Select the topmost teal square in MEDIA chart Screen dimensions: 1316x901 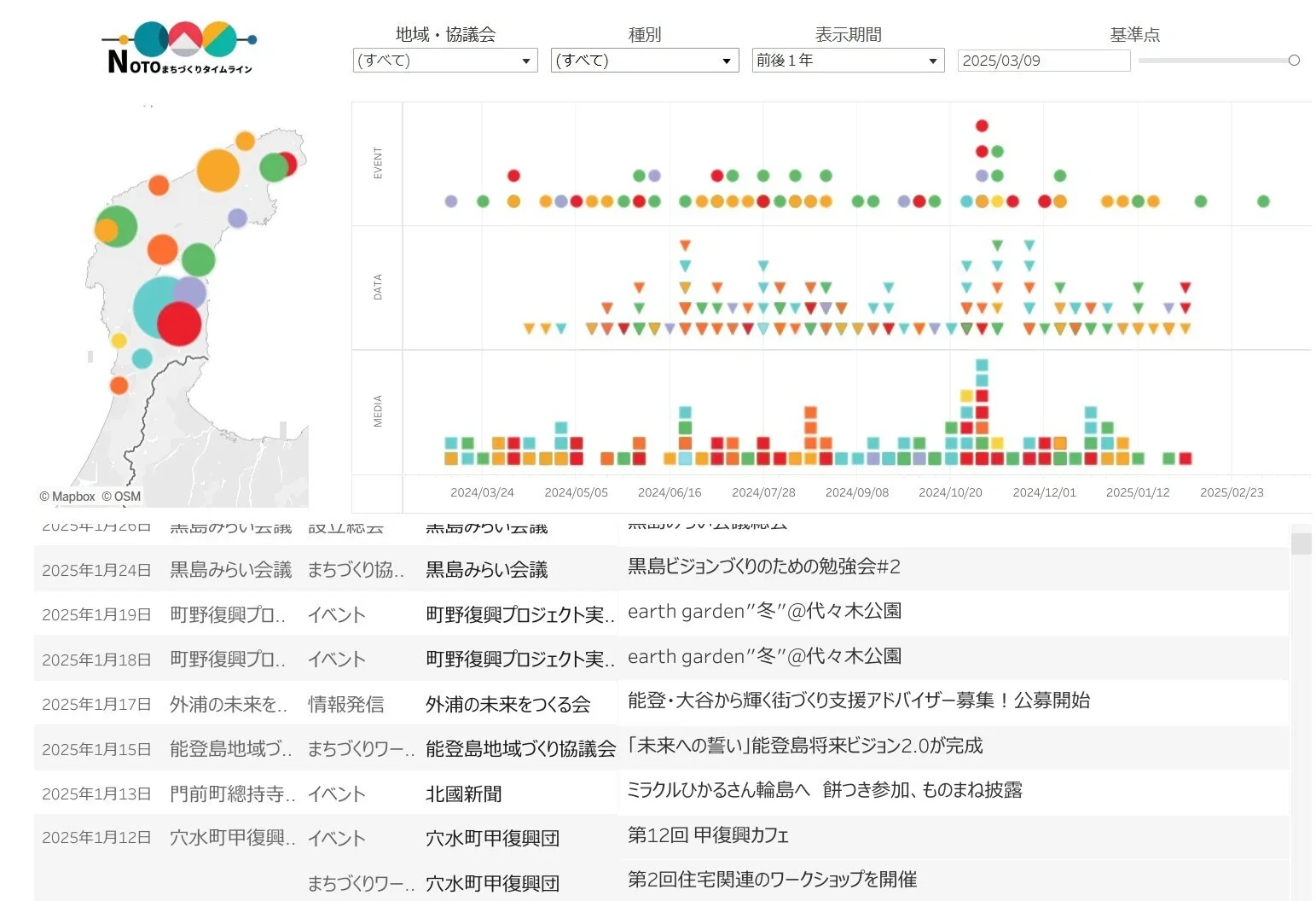coord(982,365)
